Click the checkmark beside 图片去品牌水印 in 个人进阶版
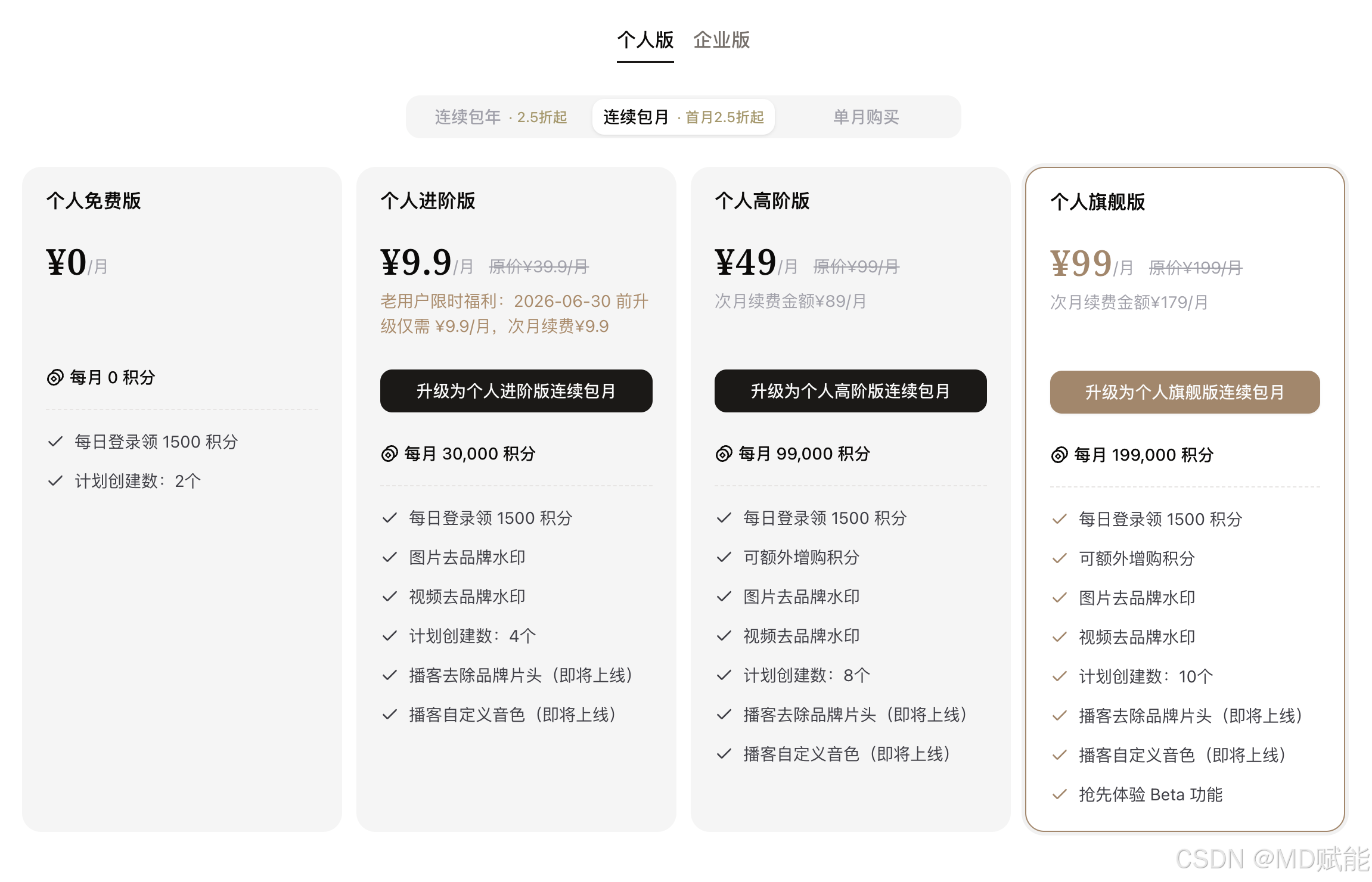Screen dimensions: 1372x882 389,557
